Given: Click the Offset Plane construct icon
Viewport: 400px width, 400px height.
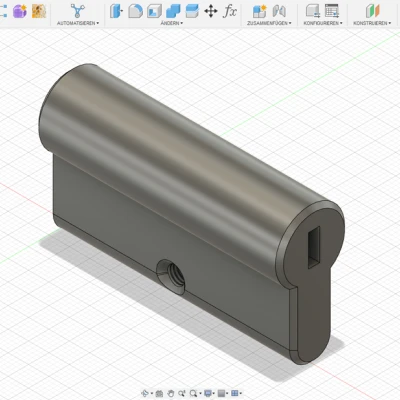Looking at the screenshot, I should tap(372, 11).
